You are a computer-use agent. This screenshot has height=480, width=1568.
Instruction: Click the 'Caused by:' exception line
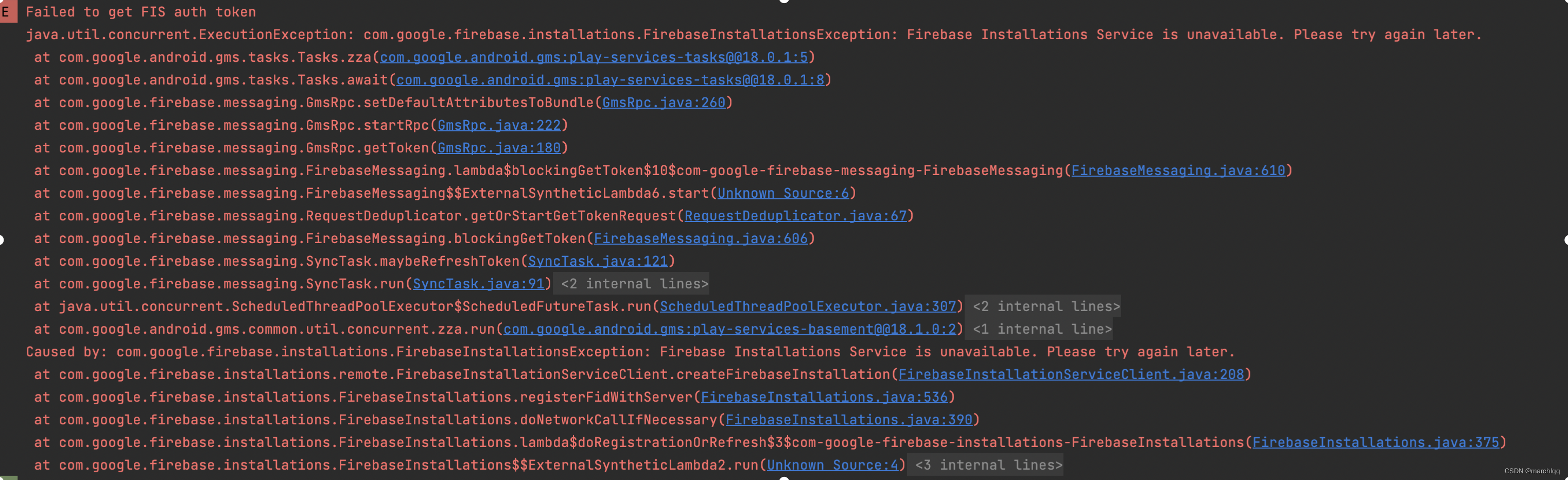(630, 352)
